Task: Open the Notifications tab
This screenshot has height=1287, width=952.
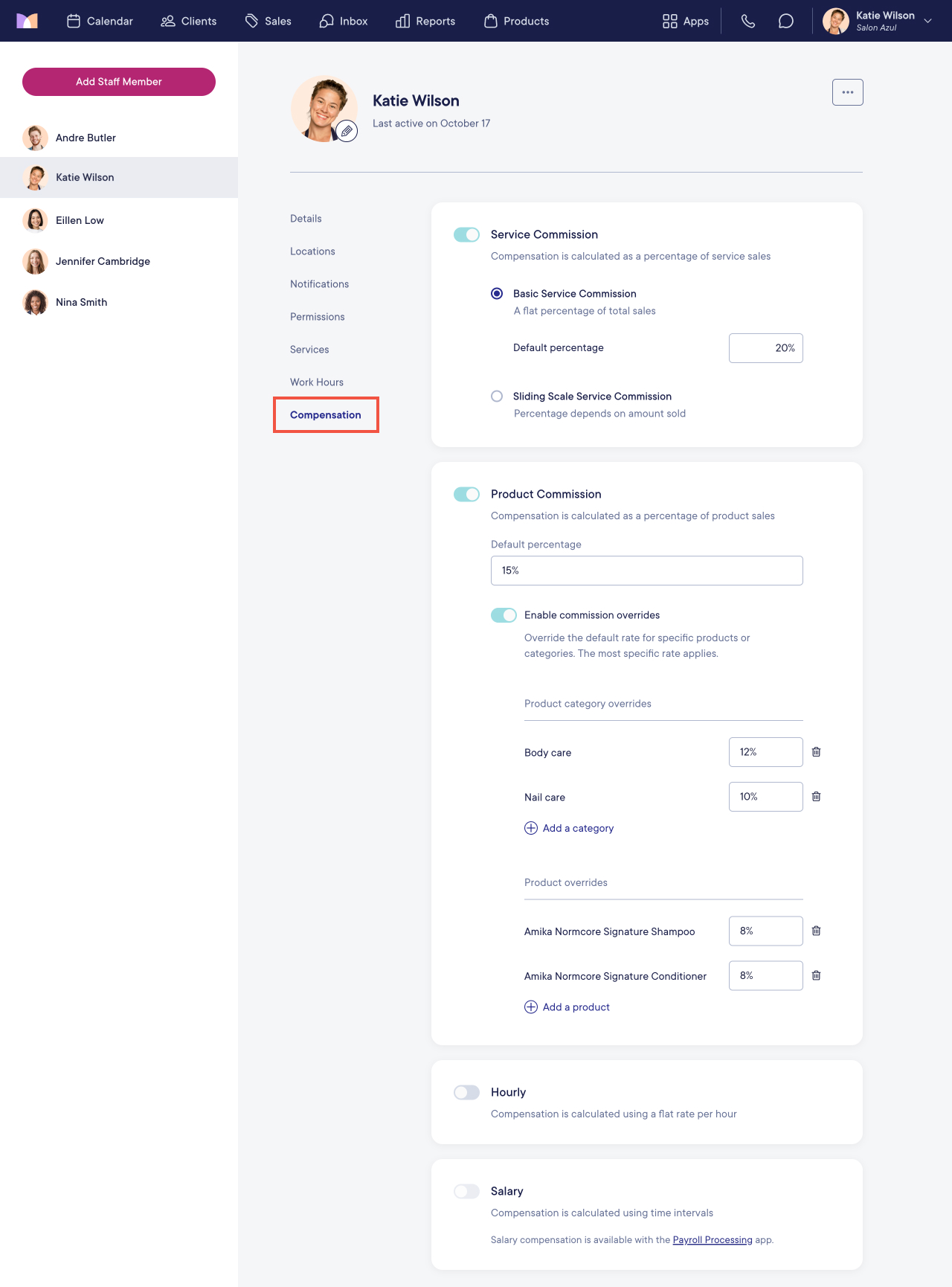Action: [x=319, y=284]
